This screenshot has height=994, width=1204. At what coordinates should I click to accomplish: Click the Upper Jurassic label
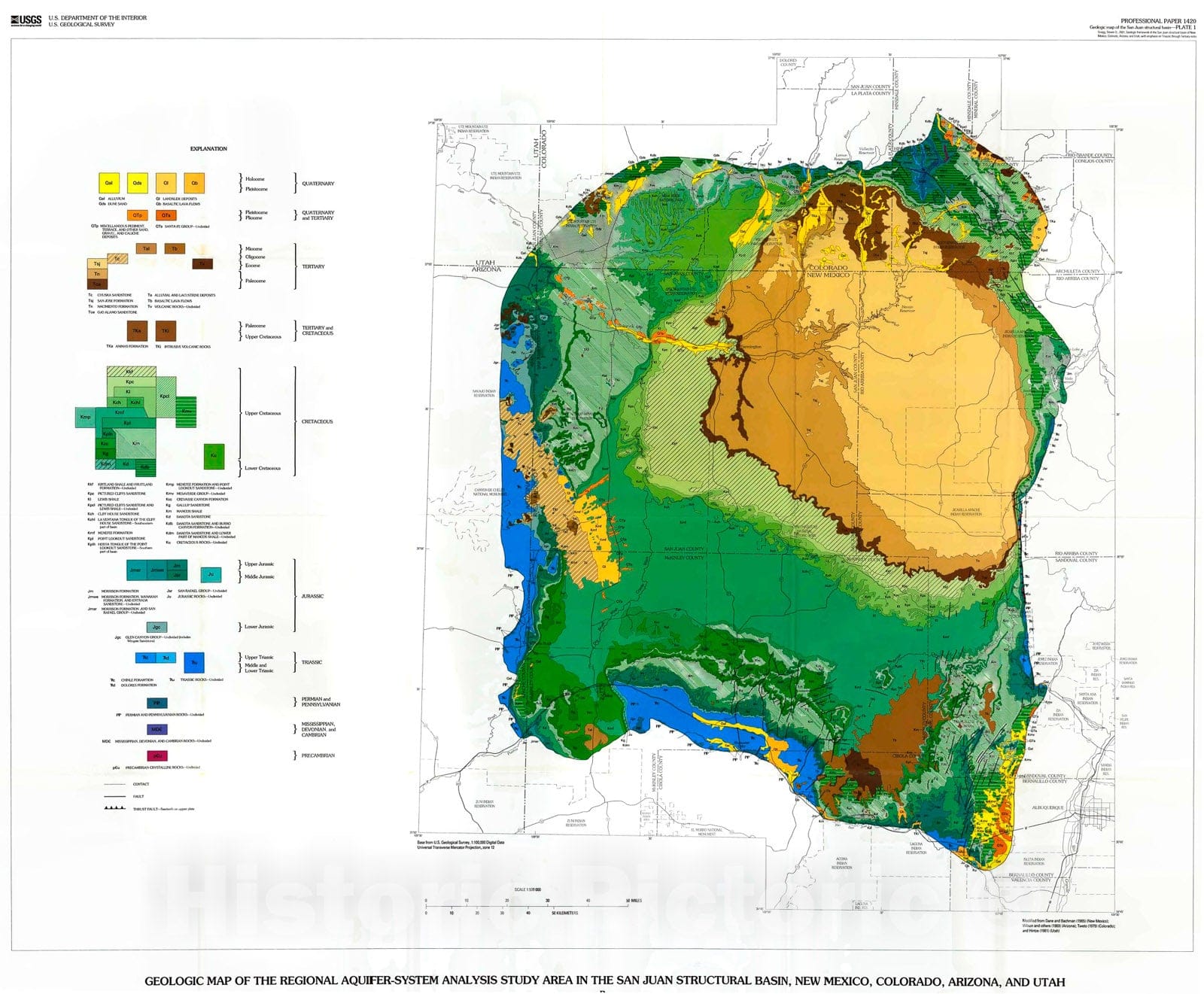click(260, 564)
